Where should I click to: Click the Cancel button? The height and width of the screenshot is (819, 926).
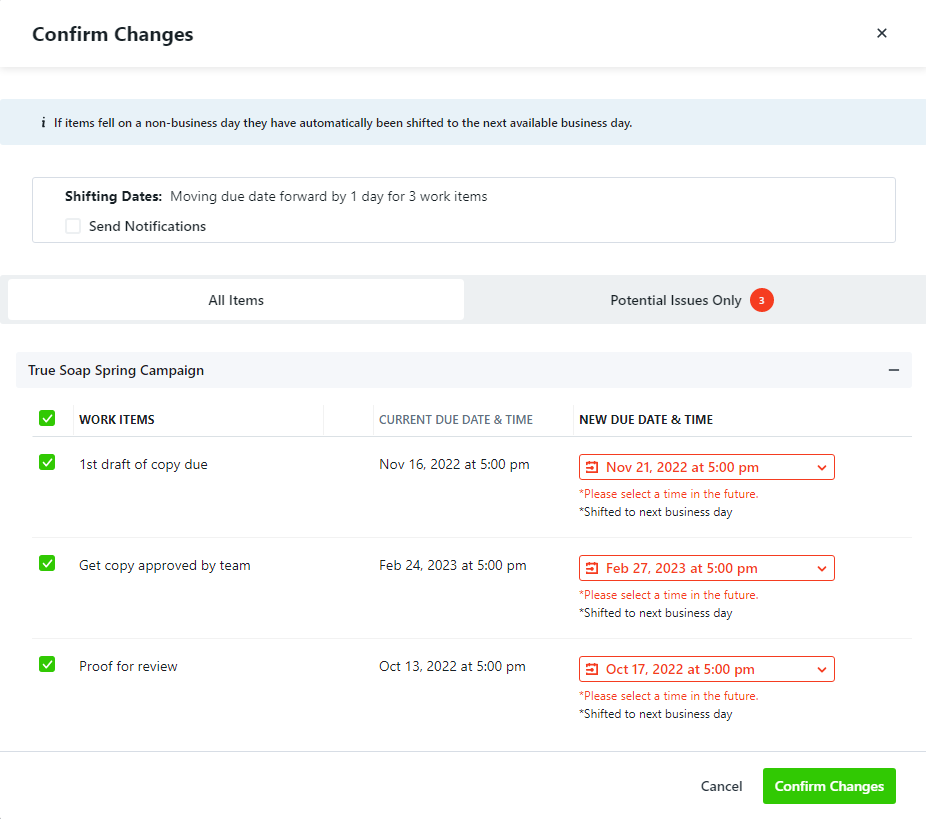pos(721,786)
